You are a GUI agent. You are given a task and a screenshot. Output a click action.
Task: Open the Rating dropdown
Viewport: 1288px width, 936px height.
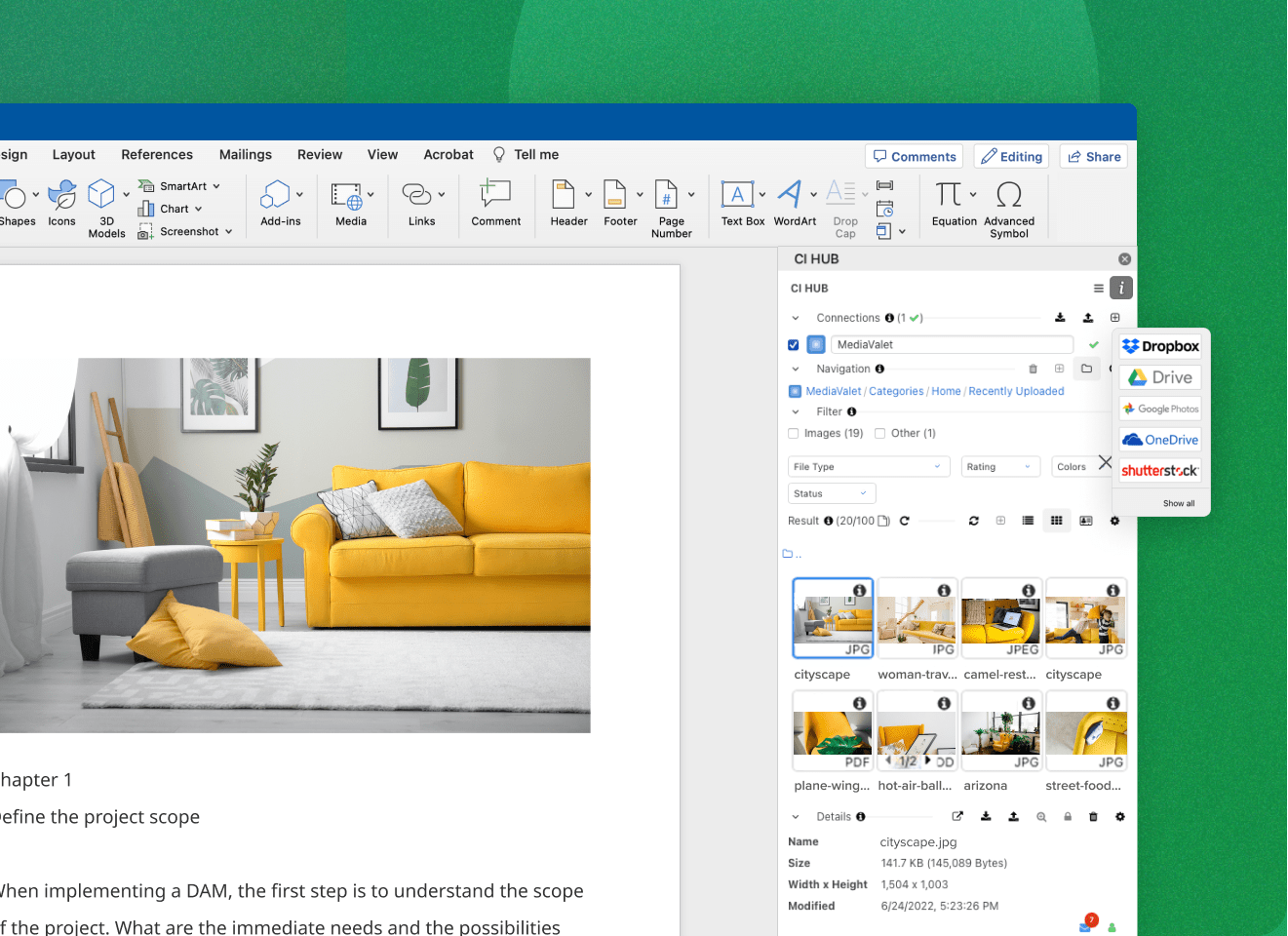1000,466
